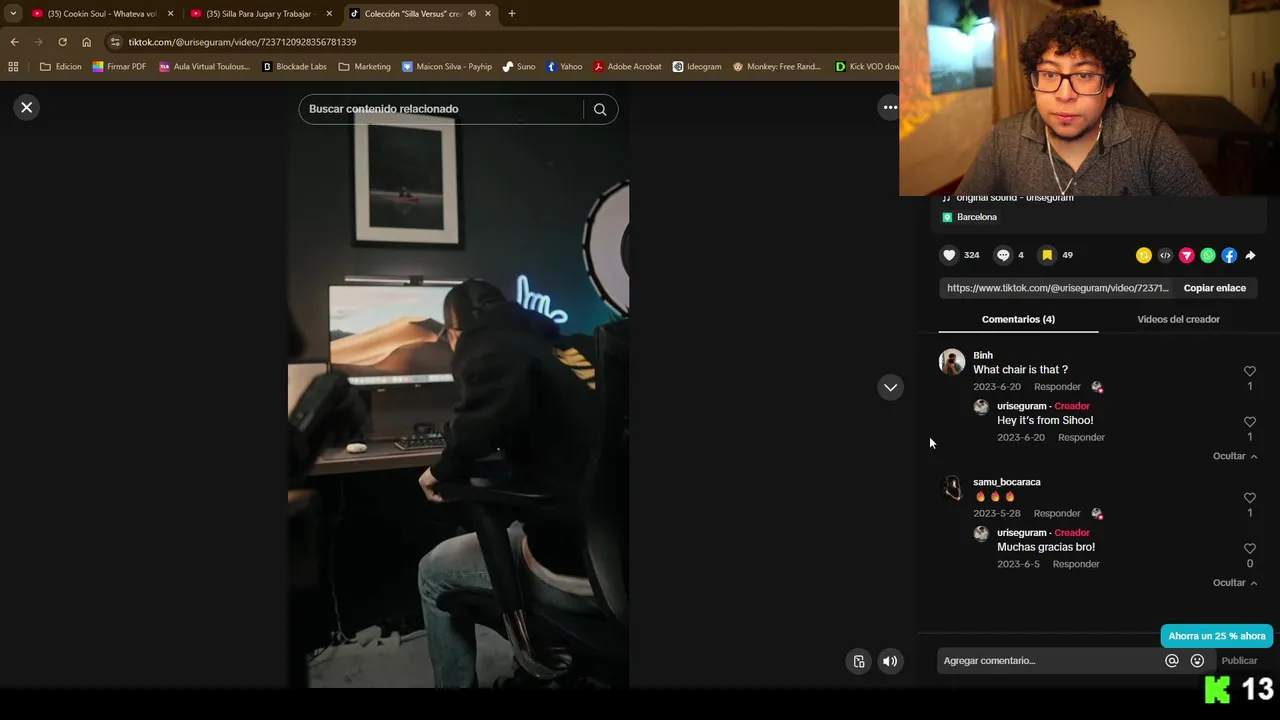Reply to Binh's comment via Responder
Screen dimensions: 1280x720
pyautogui.click(x=1057, y=387)
